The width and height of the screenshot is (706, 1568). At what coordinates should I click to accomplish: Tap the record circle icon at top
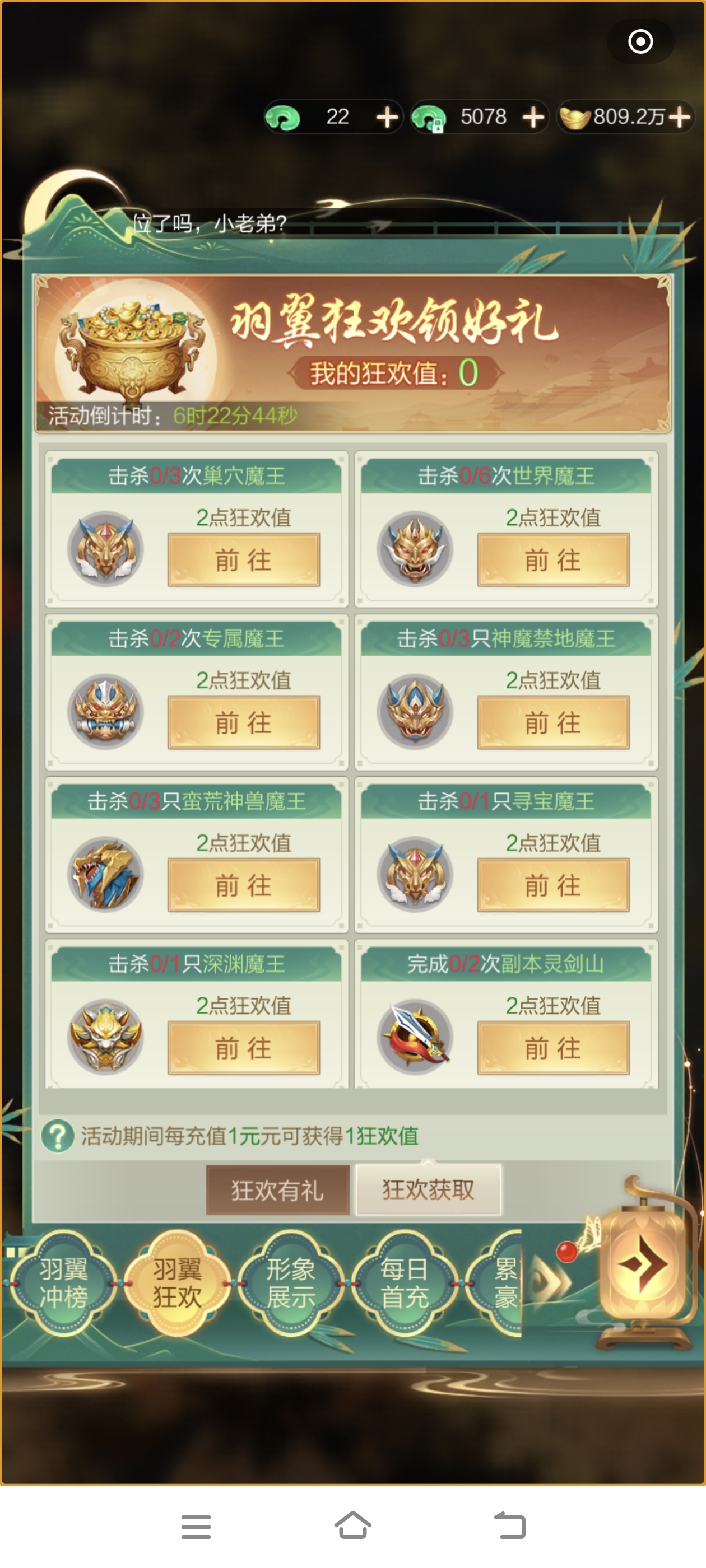pyautogui.click(x=640, y=41)
